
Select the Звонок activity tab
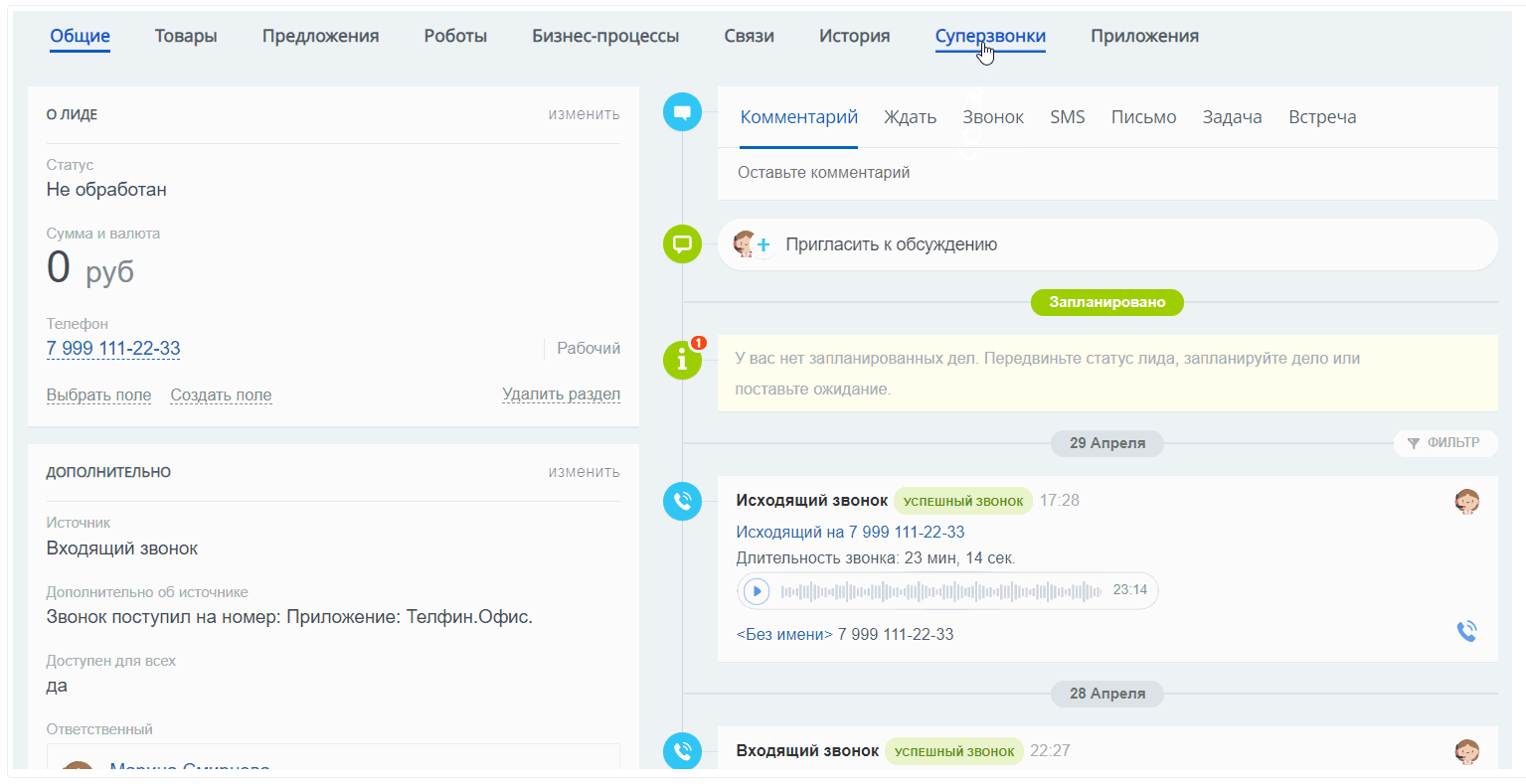pos(992,117)
